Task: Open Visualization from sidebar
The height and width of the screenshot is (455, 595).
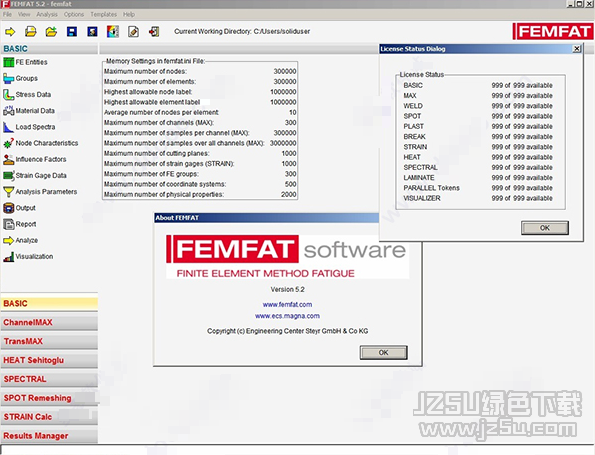Action: [x=28, y=257]
